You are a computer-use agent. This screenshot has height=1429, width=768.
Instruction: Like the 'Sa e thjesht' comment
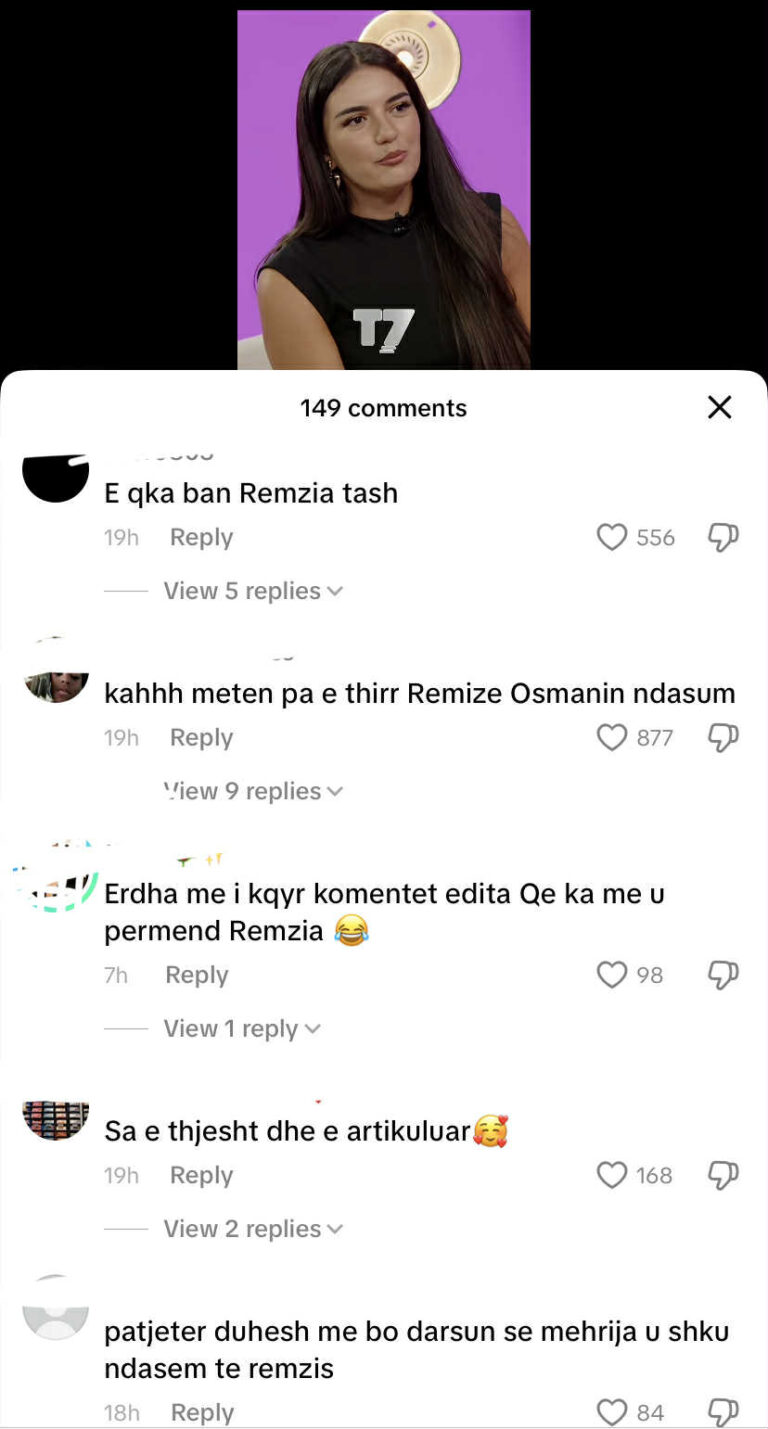coord(612,1175)
